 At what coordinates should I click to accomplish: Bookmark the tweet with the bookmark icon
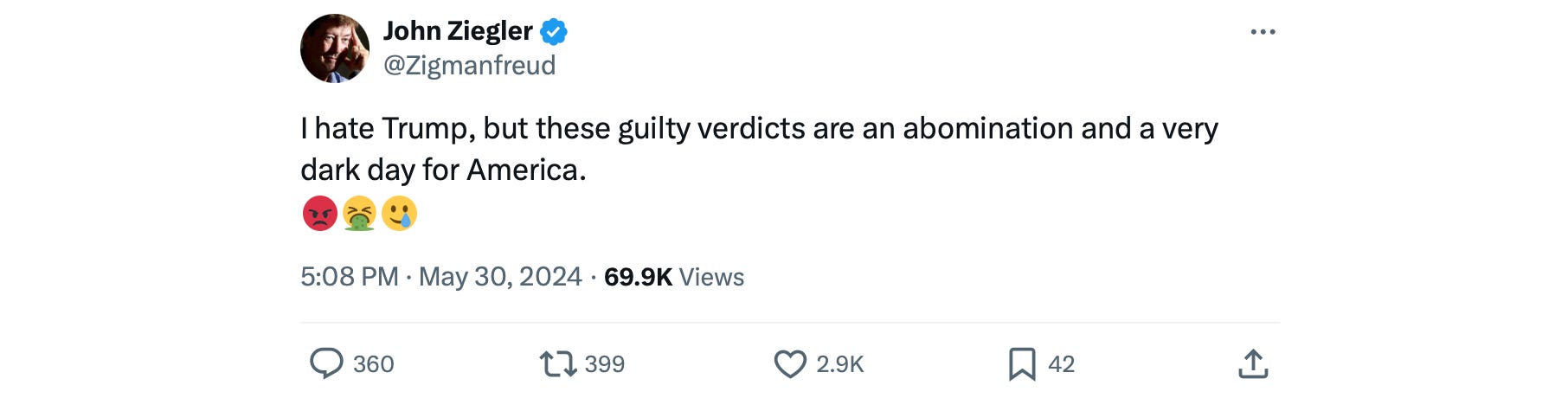(x=1021, y=363)
